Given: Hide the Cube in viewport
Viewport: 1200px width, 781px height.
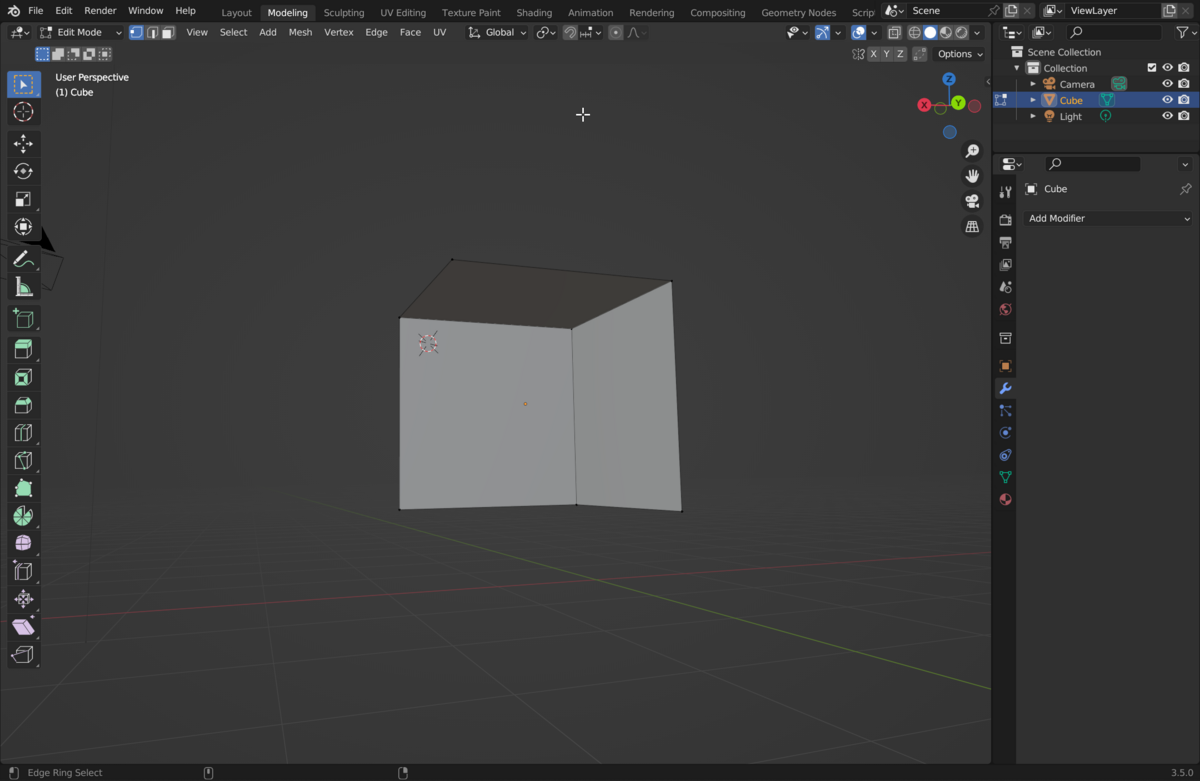Looking at the screenshot, I should coord(1167,100).
